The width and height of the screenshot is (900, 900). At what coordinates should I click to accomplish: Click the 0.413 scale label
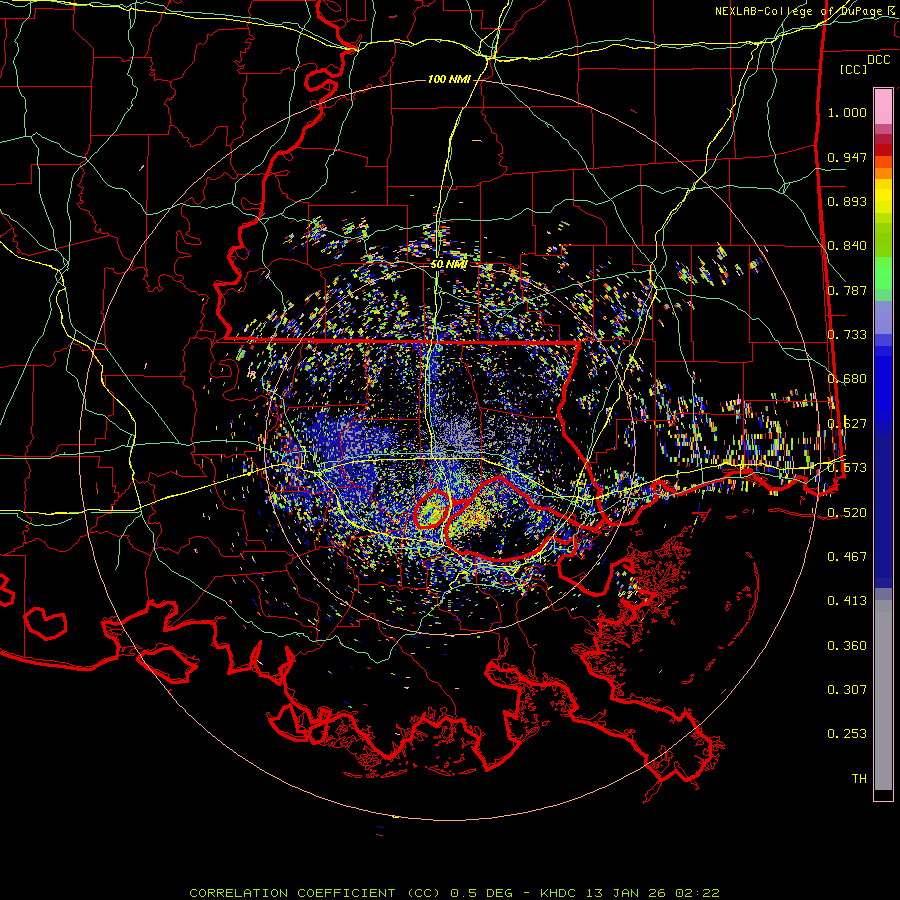pyautogui.click(x=847, y=600)
